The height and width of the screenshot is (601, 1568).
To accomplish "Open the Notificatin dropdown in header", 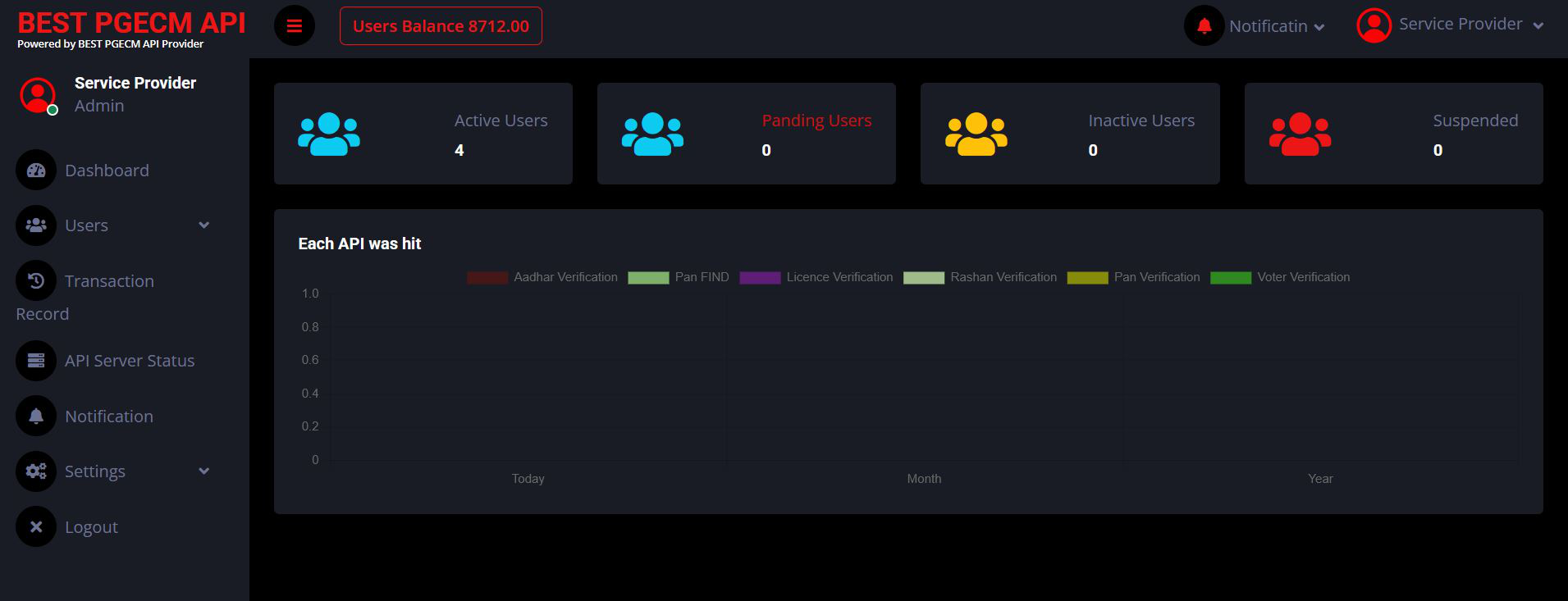I will [x=1276, y=27].
